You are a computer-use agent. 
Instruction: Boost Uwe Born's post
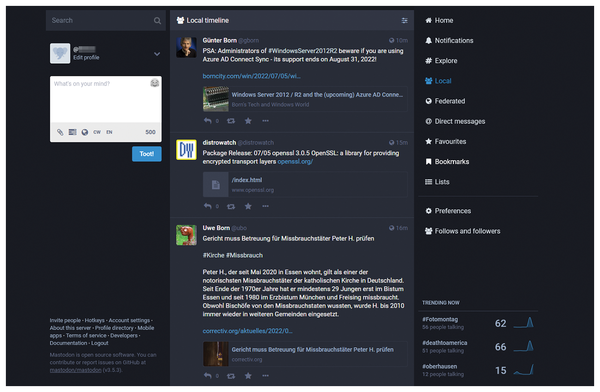pyautogui.click(x=231, y=376)
